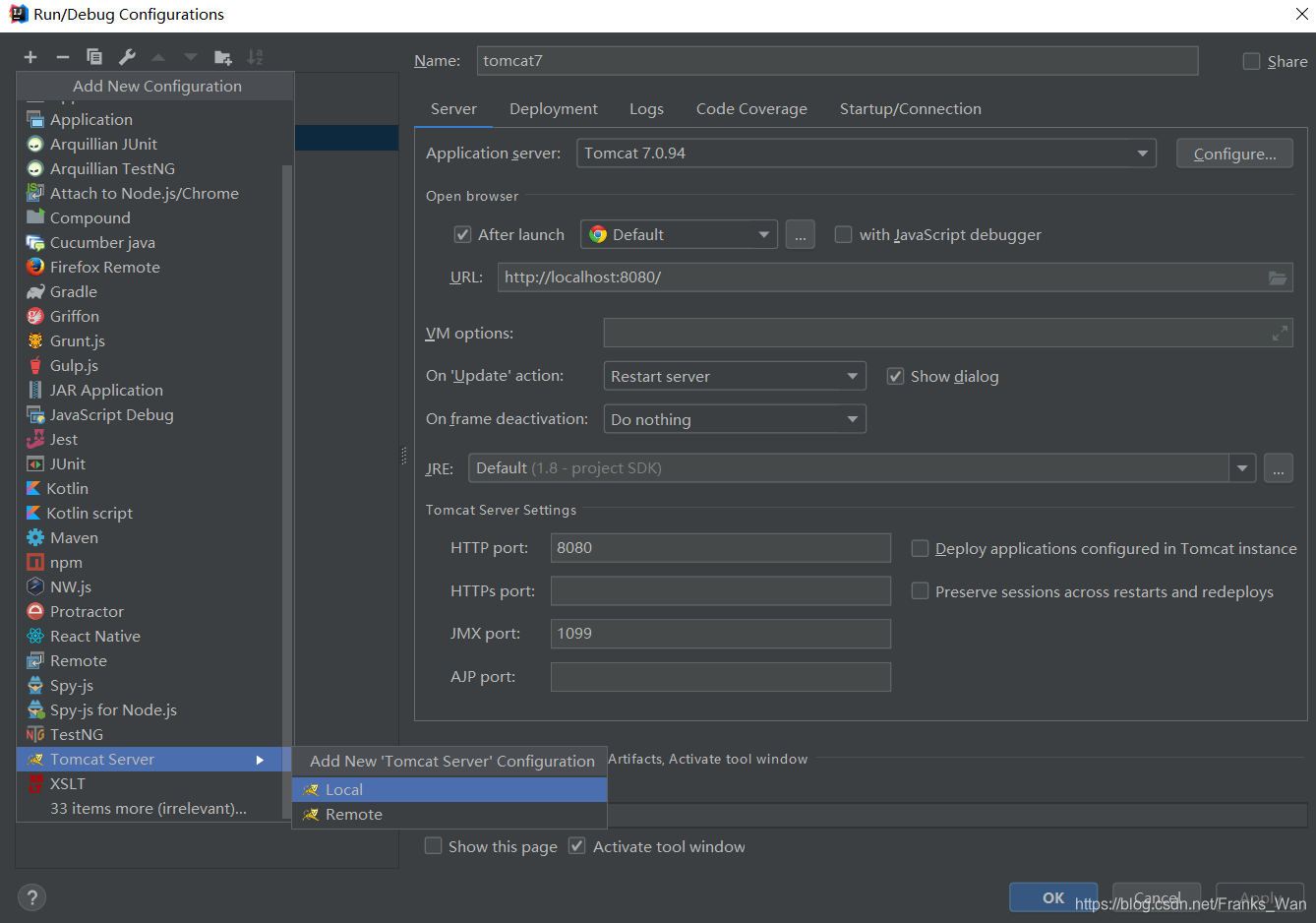Click the Maven gear icon
1316x923 pixels.
coord(35,537)
